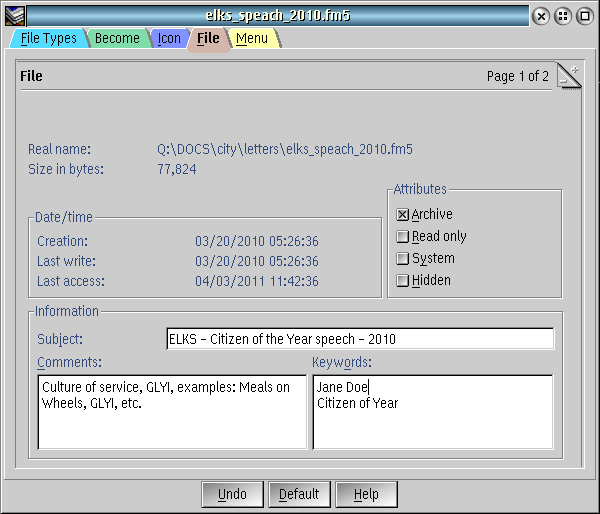Toggle the Archive attribute checkbox
This screenshot has height=514, width=600.
pos(403,214)
